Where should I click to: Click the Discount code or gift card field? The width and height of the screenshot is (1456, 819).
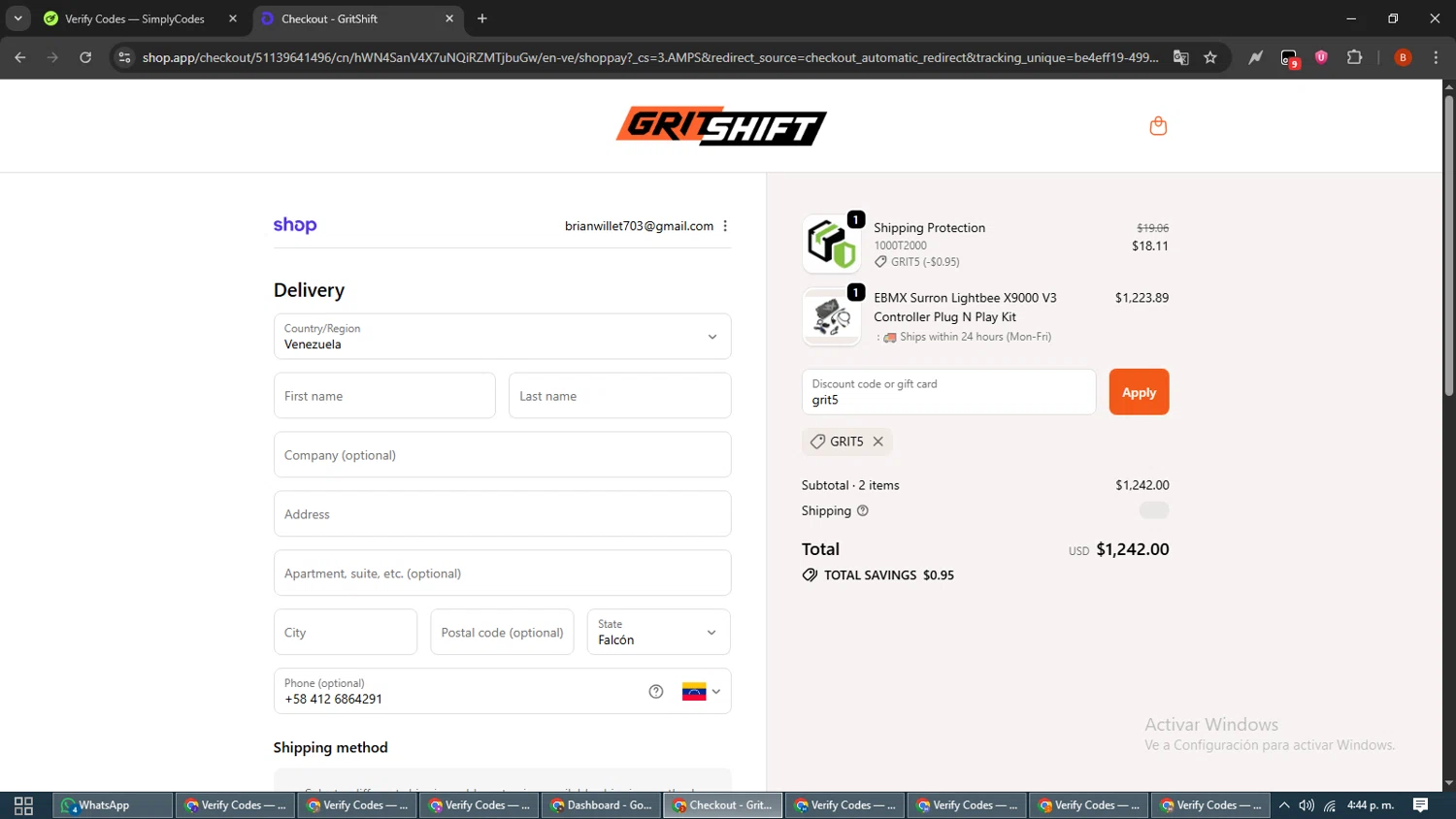click(948, 392)
